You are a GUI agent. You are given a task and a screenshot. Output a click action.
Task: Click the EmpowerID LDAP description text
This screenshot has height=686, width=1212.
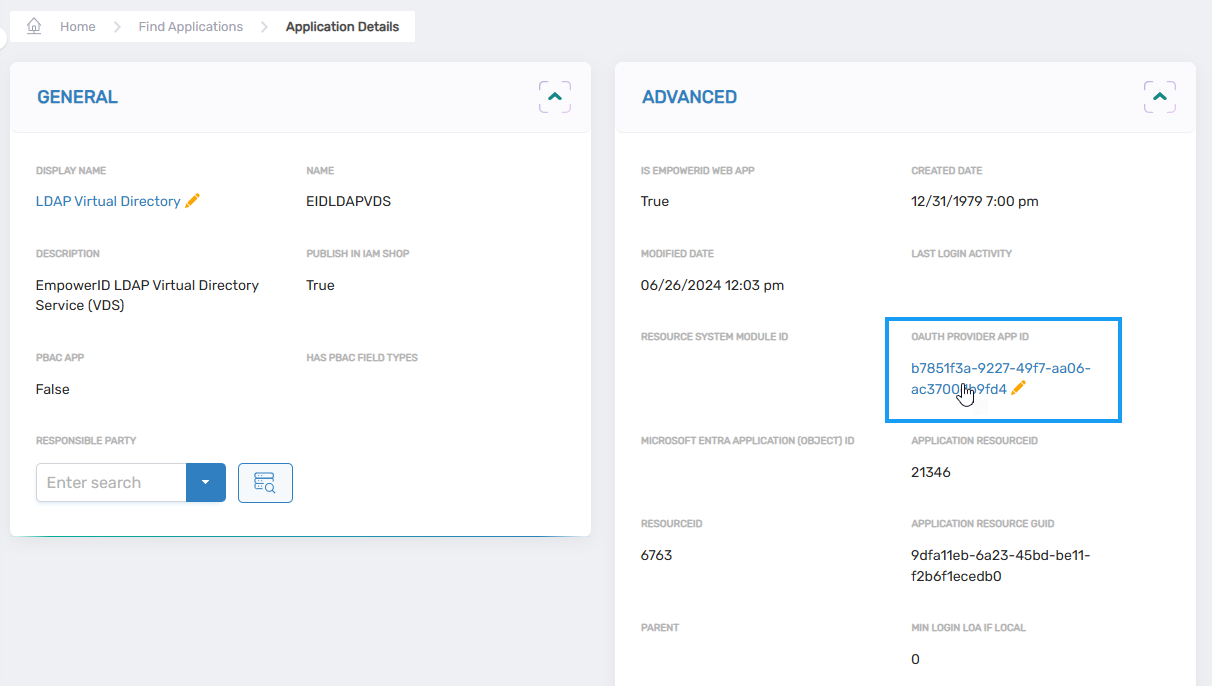(147, 295)
